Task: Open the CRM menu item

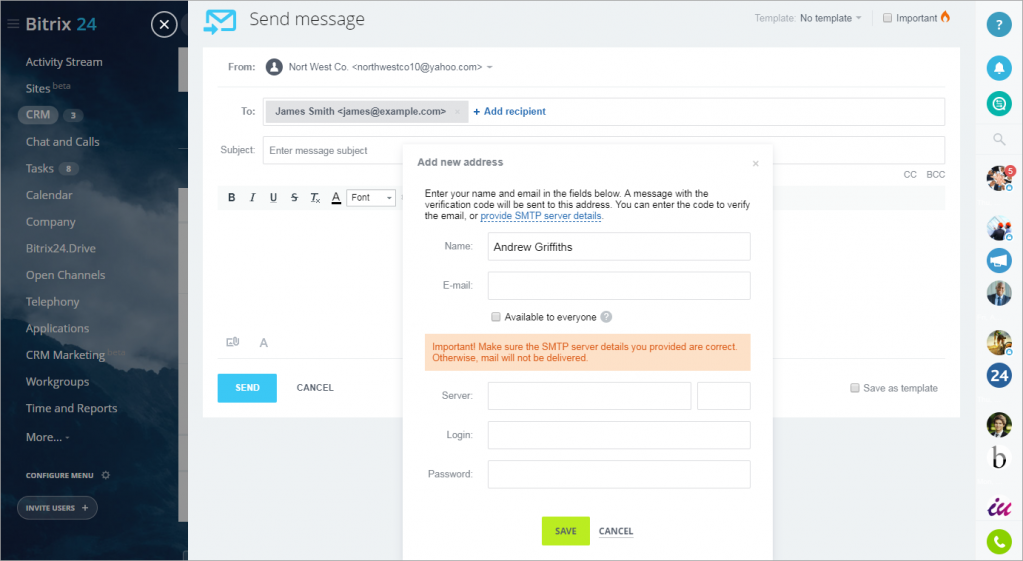Action: tap(38, 115)
